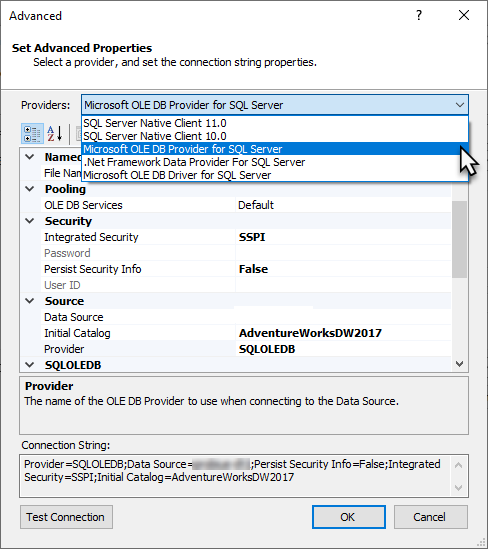Switch to Categorized property view

point(32,134)
